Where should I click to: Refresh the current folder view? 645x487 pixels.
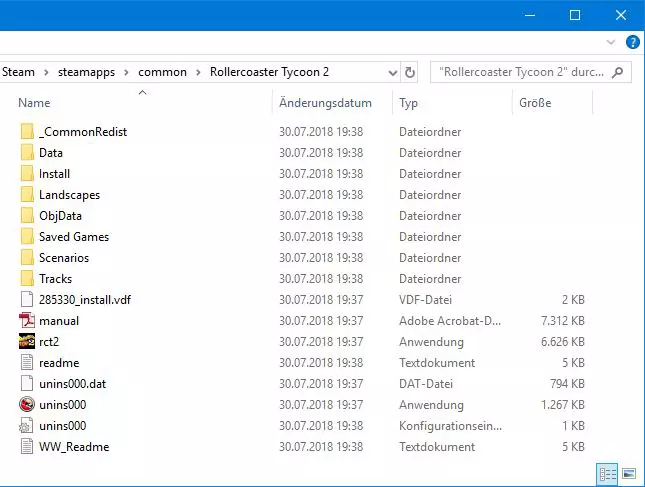410,72
